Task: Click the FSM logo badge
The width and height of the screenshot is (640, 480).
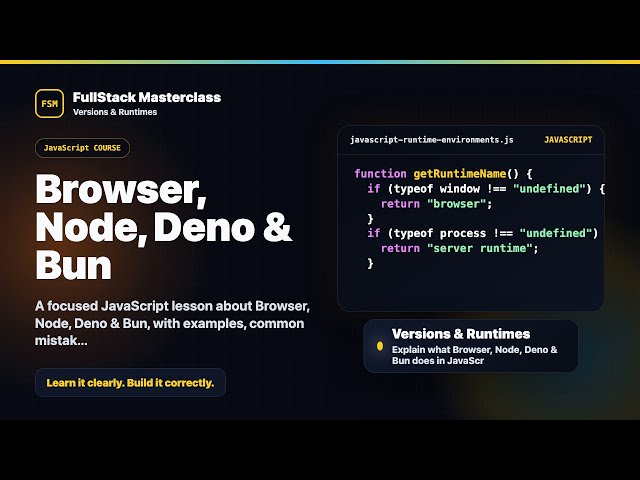Action: coord(49,104)
